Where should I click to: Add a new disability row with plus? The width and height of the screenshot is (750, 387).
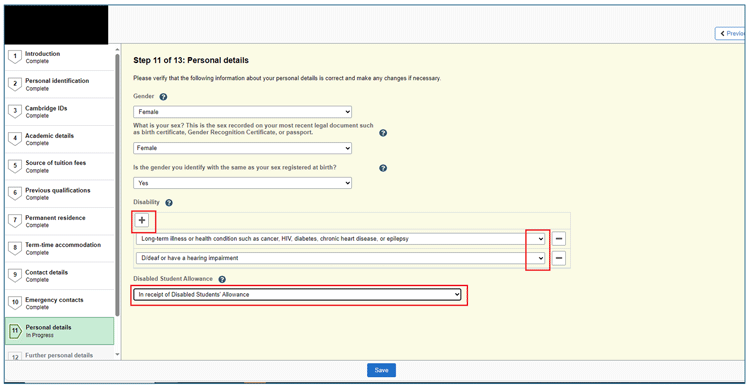coord(143,221)
